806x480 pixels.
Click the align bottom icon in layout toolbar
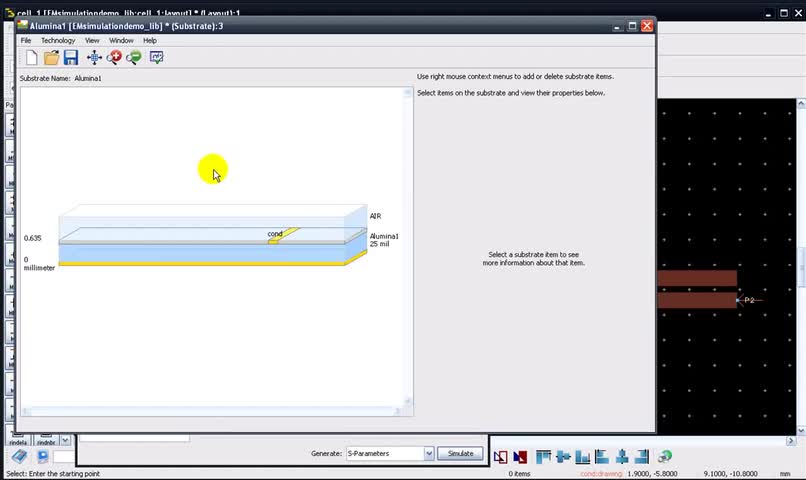(582, 456)
